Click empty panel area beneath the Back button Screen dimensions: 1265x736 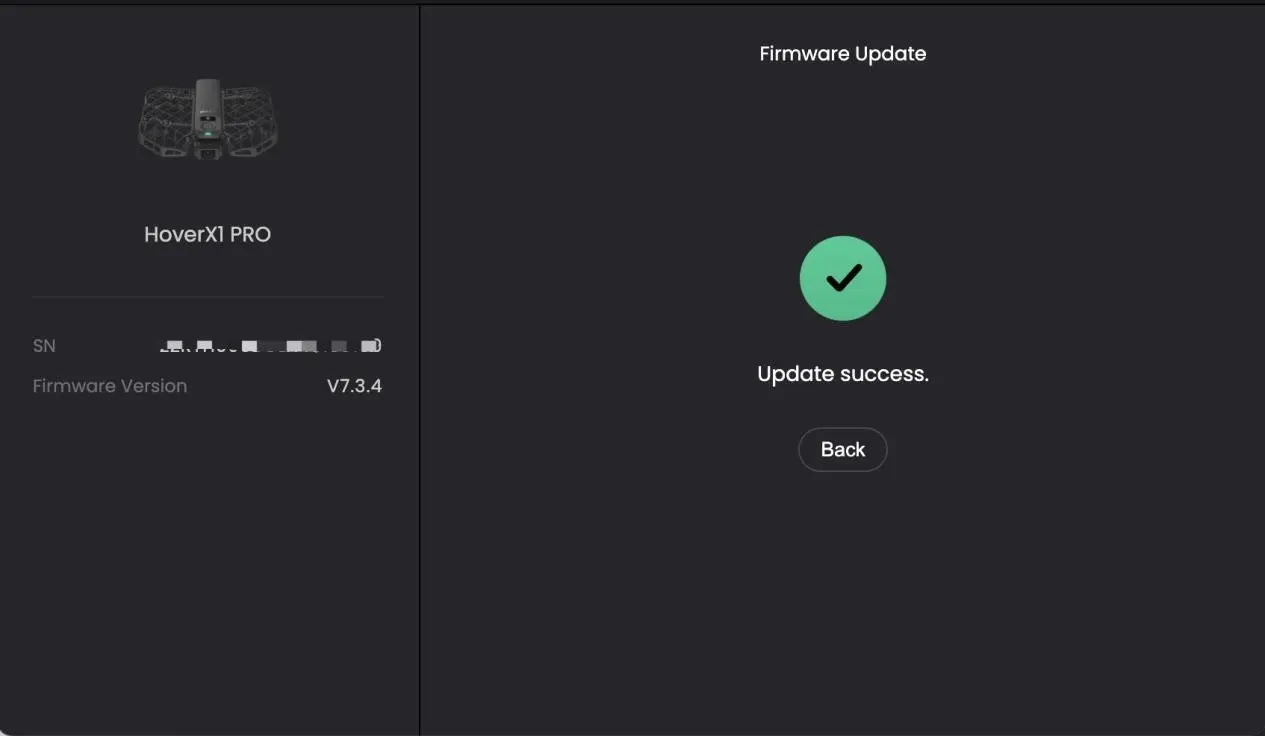(x=843, y=600)
